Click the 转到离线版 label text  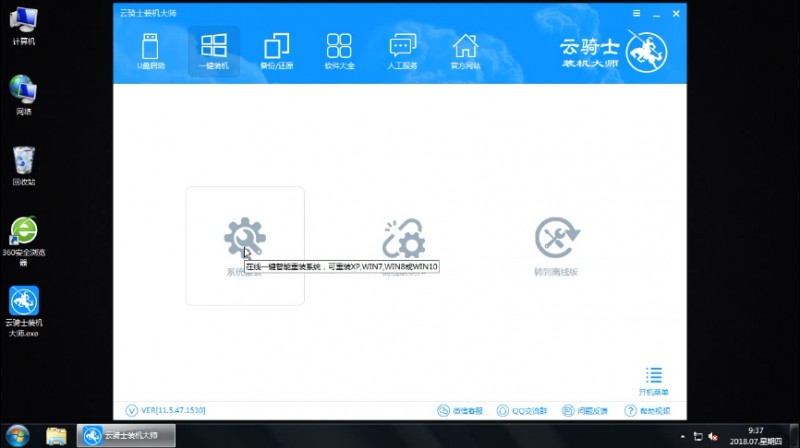[x=556, y=272]
